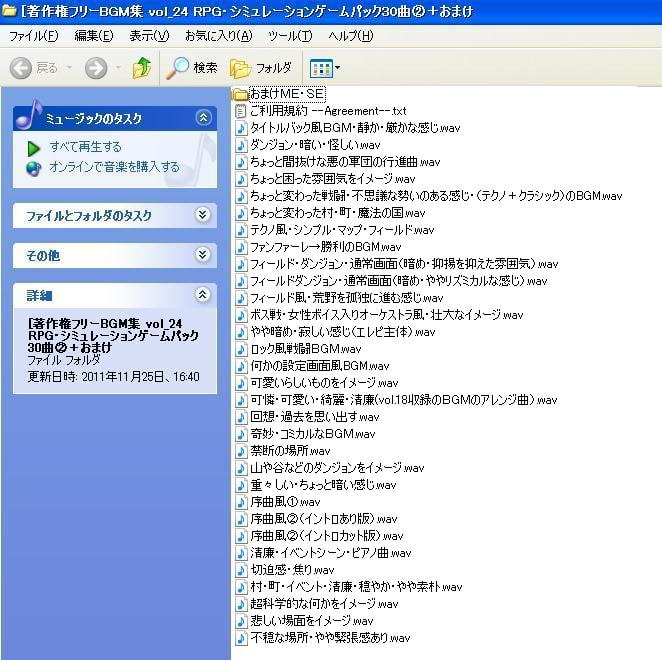This screenshot has width=662, height=660.
Task: Select file name フィールドダンジョン・通常画面(暗め・ややリズミカルな感じ).wav
Action: click(399, 281)
